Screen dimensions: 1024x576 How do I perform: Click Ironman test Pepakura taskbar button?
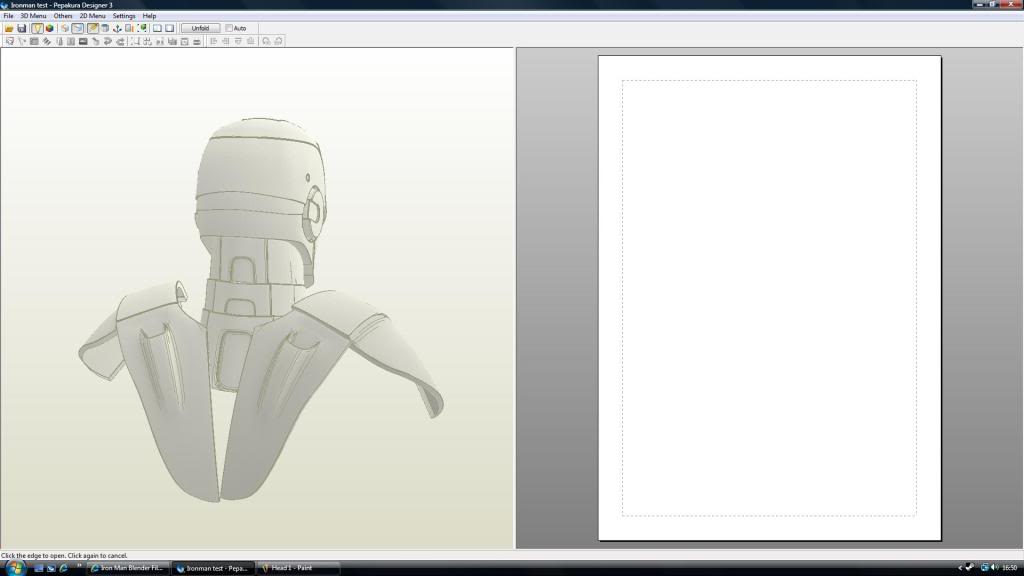tap(213, 568)
